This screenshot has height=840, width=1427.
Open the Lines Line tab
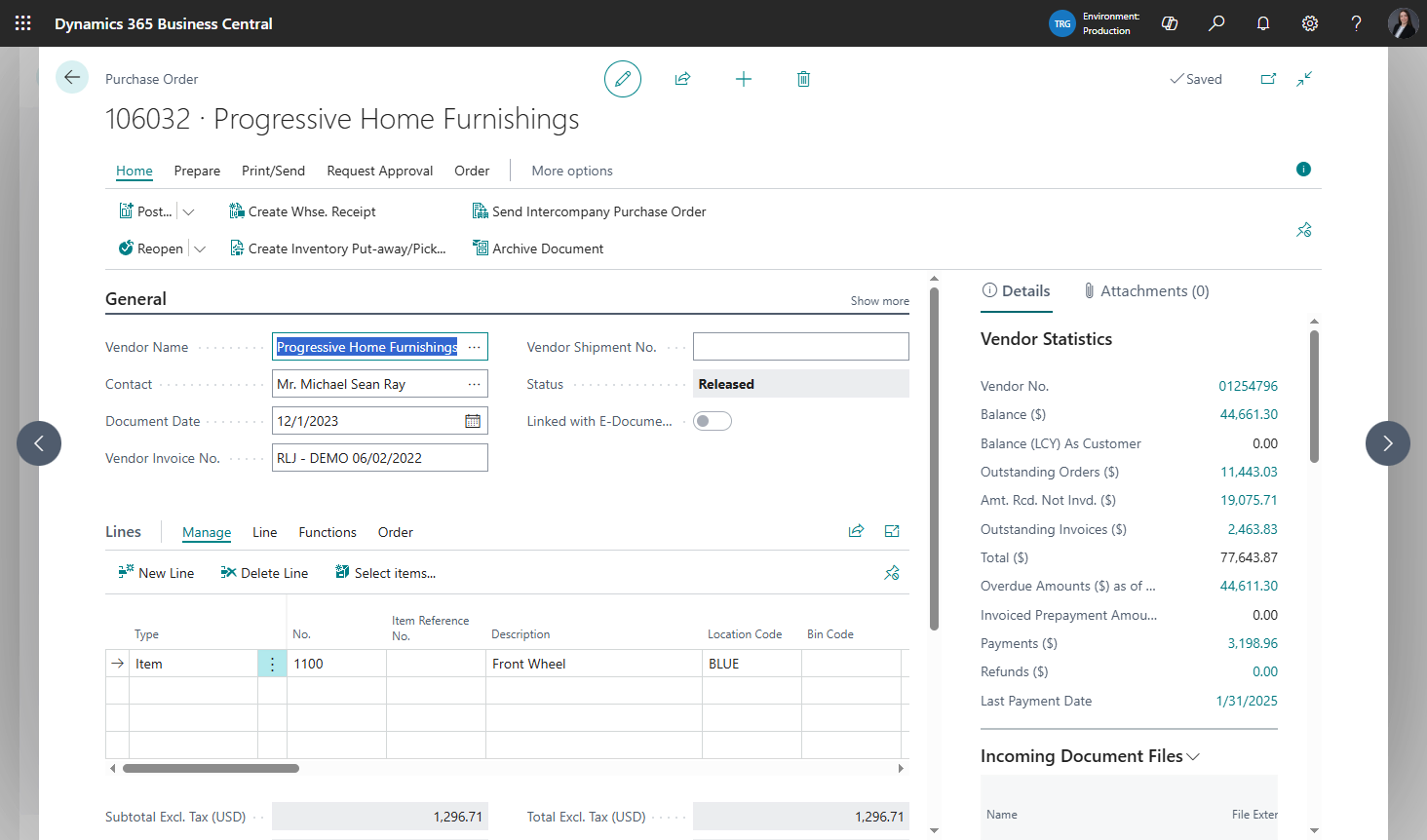coord(265,532)
